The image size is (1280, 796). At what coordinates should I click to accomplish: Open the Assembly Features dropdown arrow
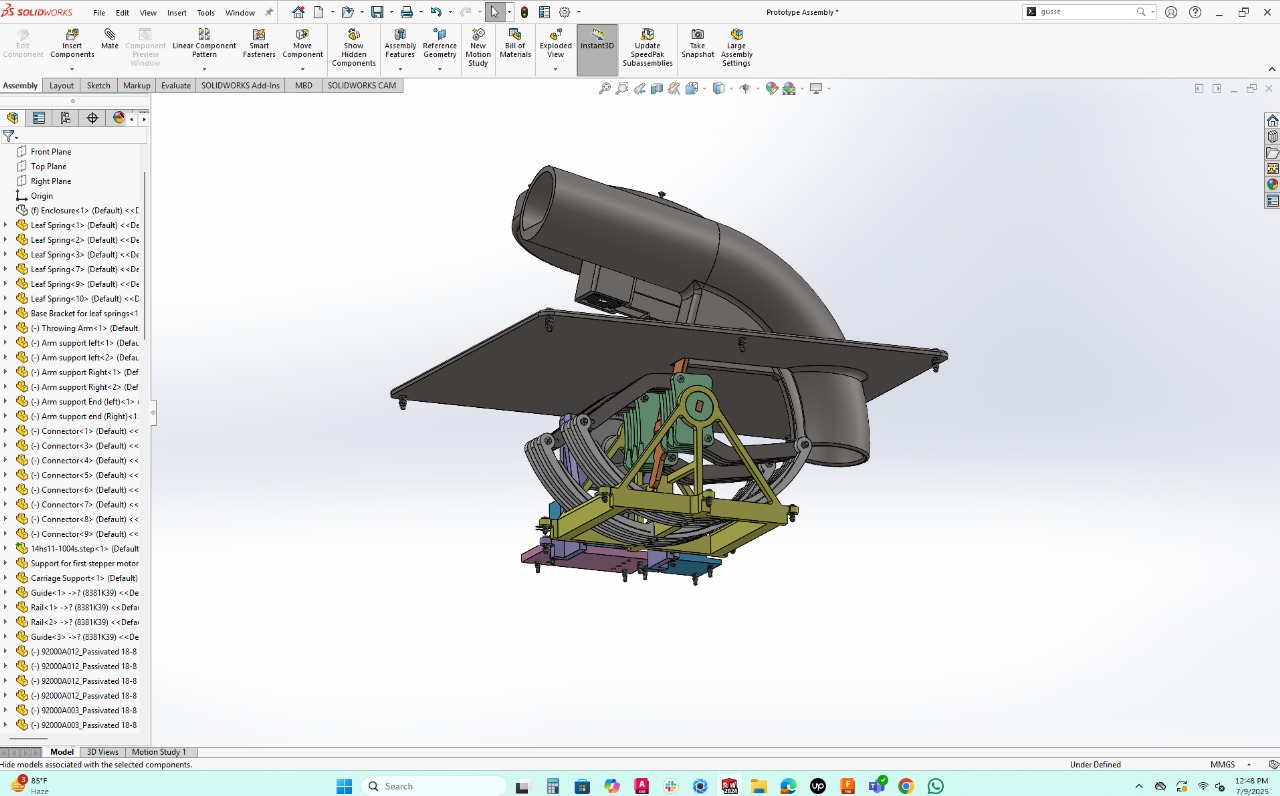pos(400,69)
